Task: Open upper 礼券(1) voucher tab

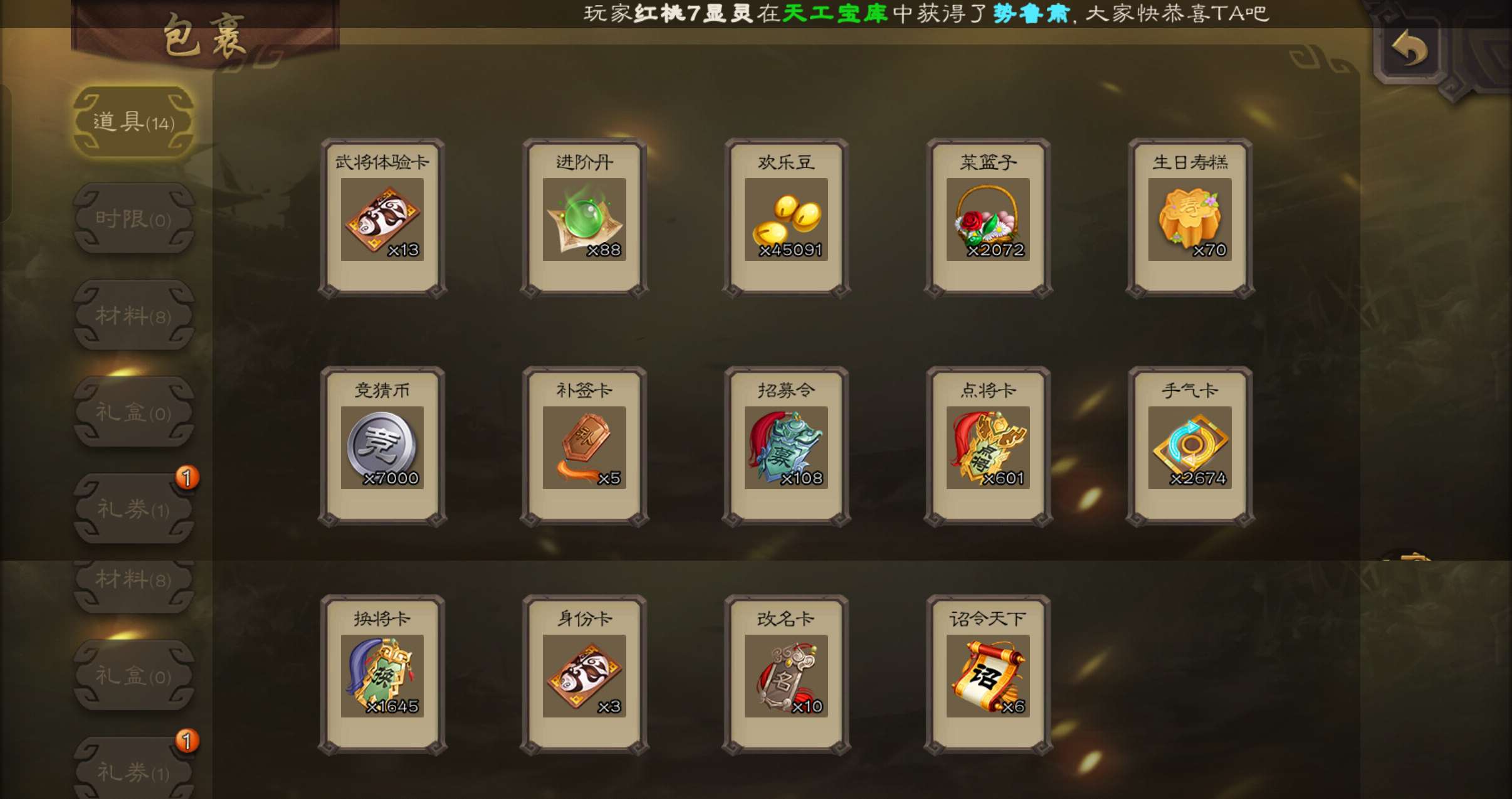Action: (x=134, y=509)
